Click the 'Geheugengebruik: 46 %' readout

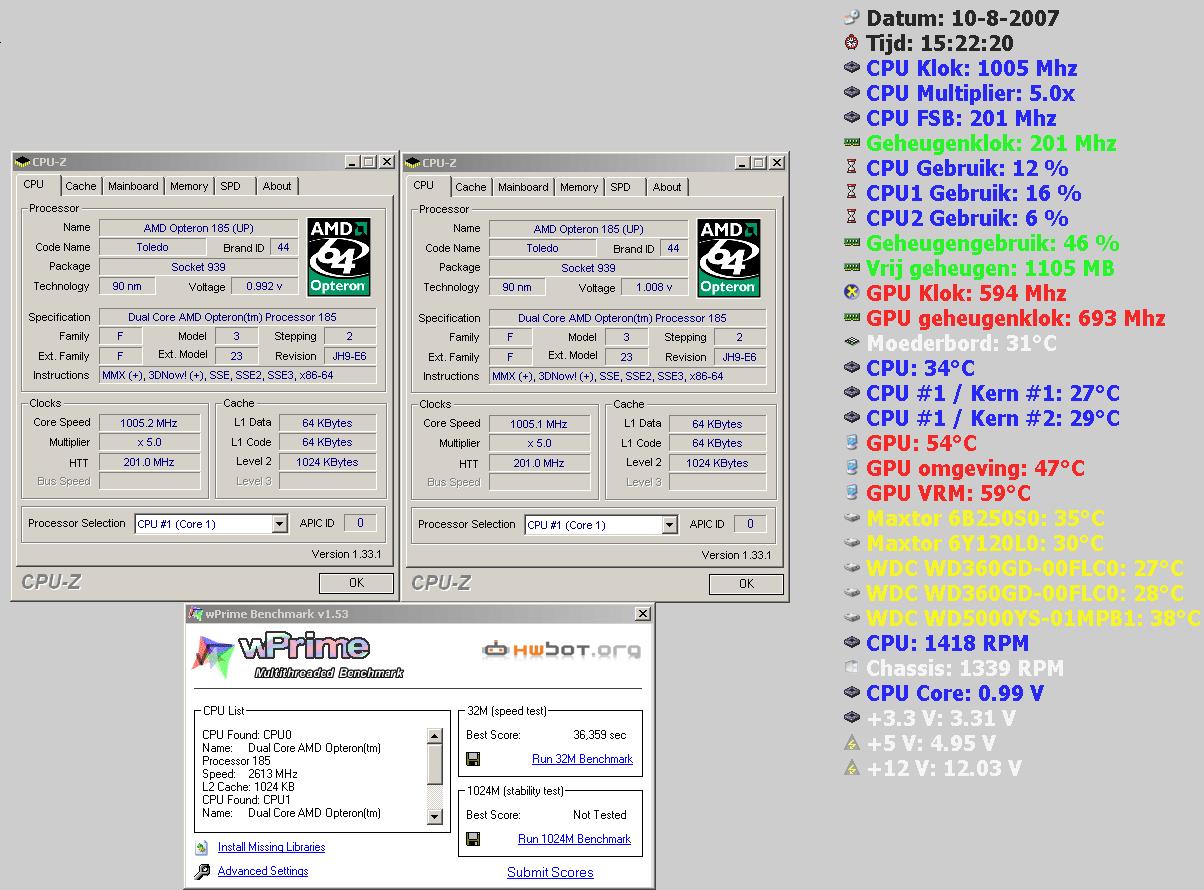point(992,243)
